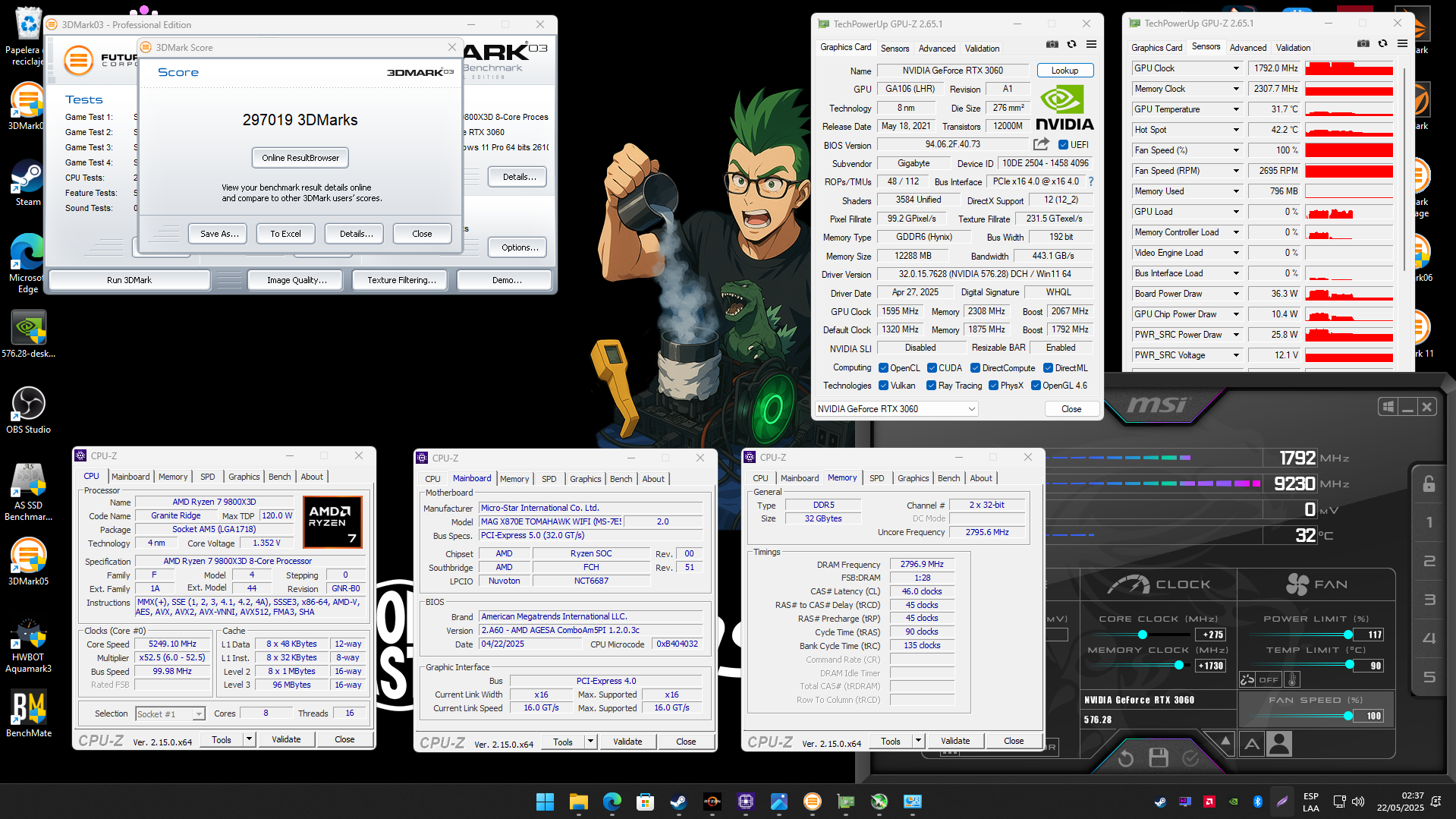This screenshot has height=819, width=1456.
Task: Toggle the PhysX checkbox in GPU-Z
Action: click(993, 386)
